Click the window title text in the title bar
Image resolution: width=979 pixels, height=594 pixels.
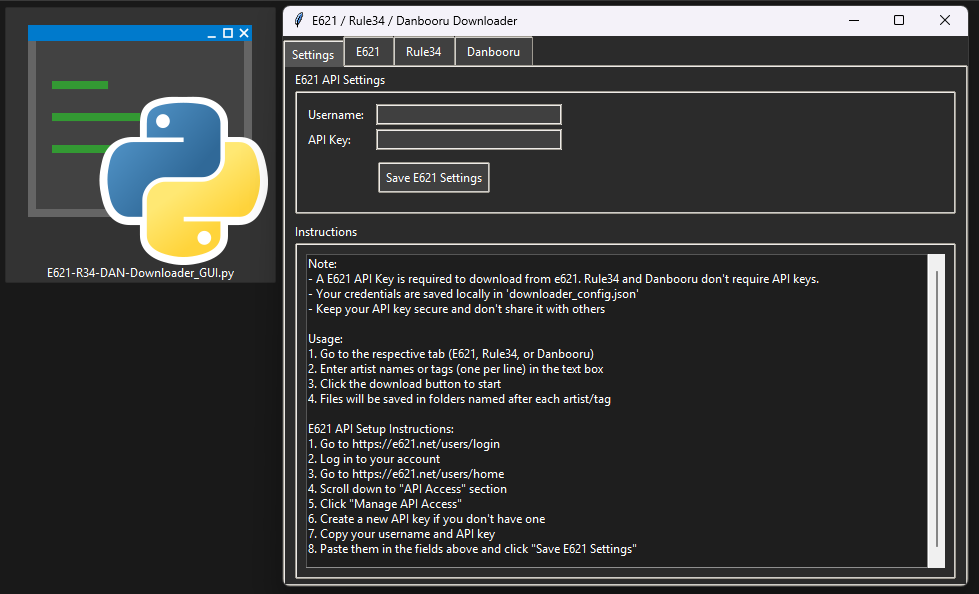click(414, 20)
